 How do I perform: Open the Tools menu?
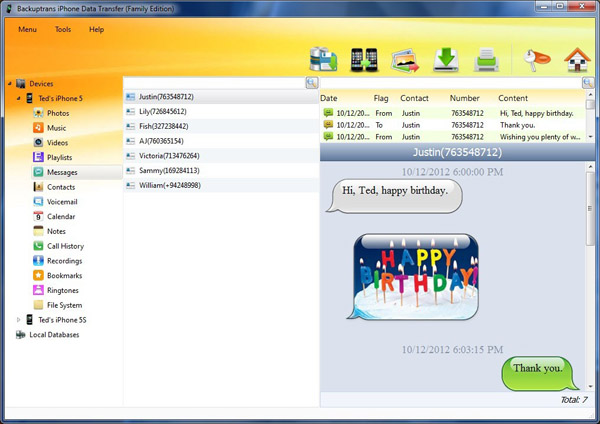click(63, 29)
